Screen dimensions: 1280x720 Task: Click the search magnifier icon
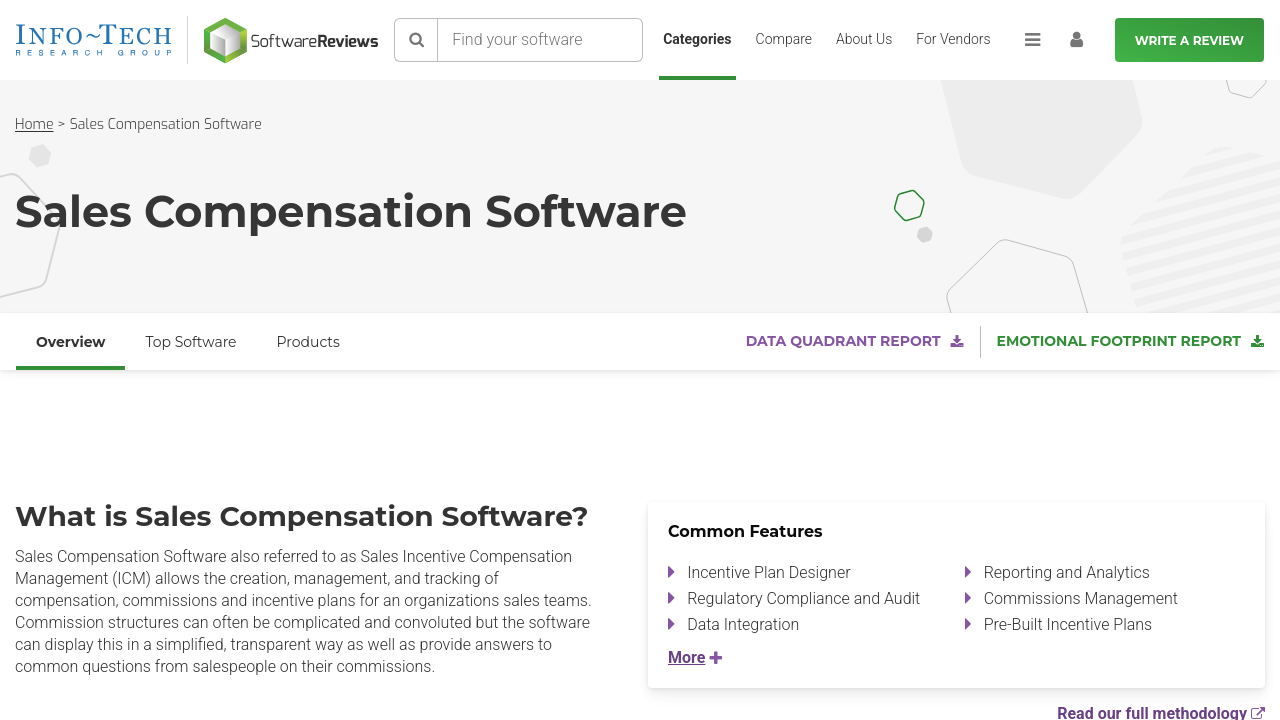click(x=416, y=40)
